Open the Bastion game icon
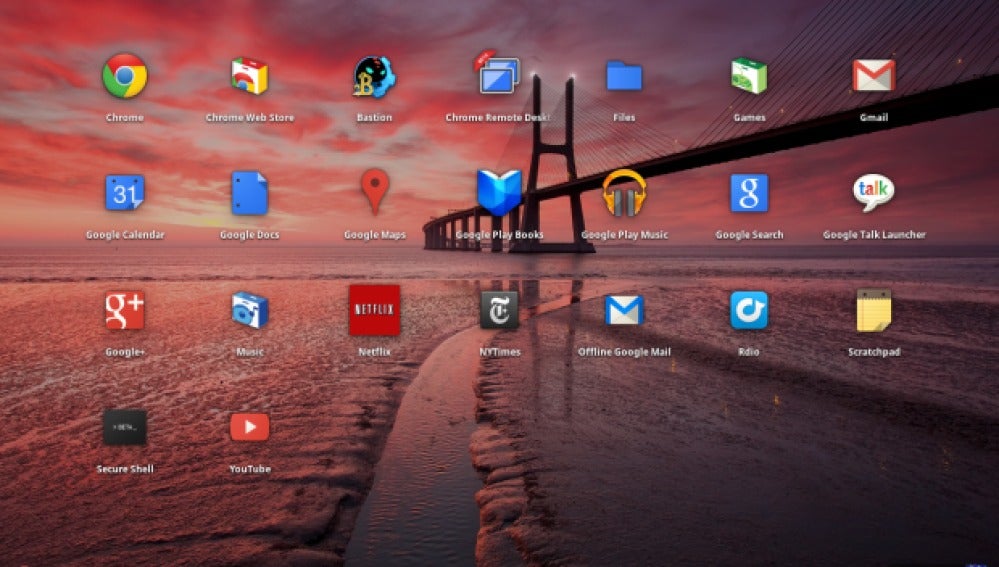Image resolution: width=999 pixels, height=567 pixels. click(x=374, y=76)
